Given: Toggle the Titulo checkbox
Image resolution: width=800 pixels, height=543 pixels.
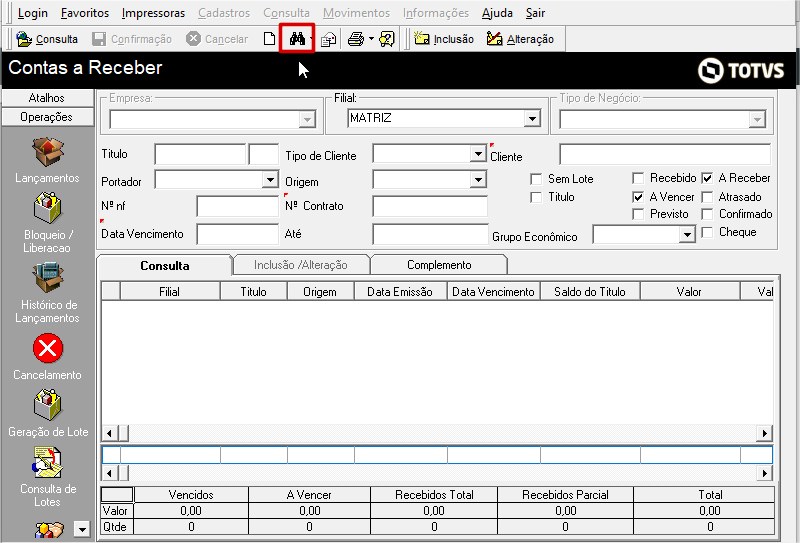Looking at the screenshot, I should [536, 198].
